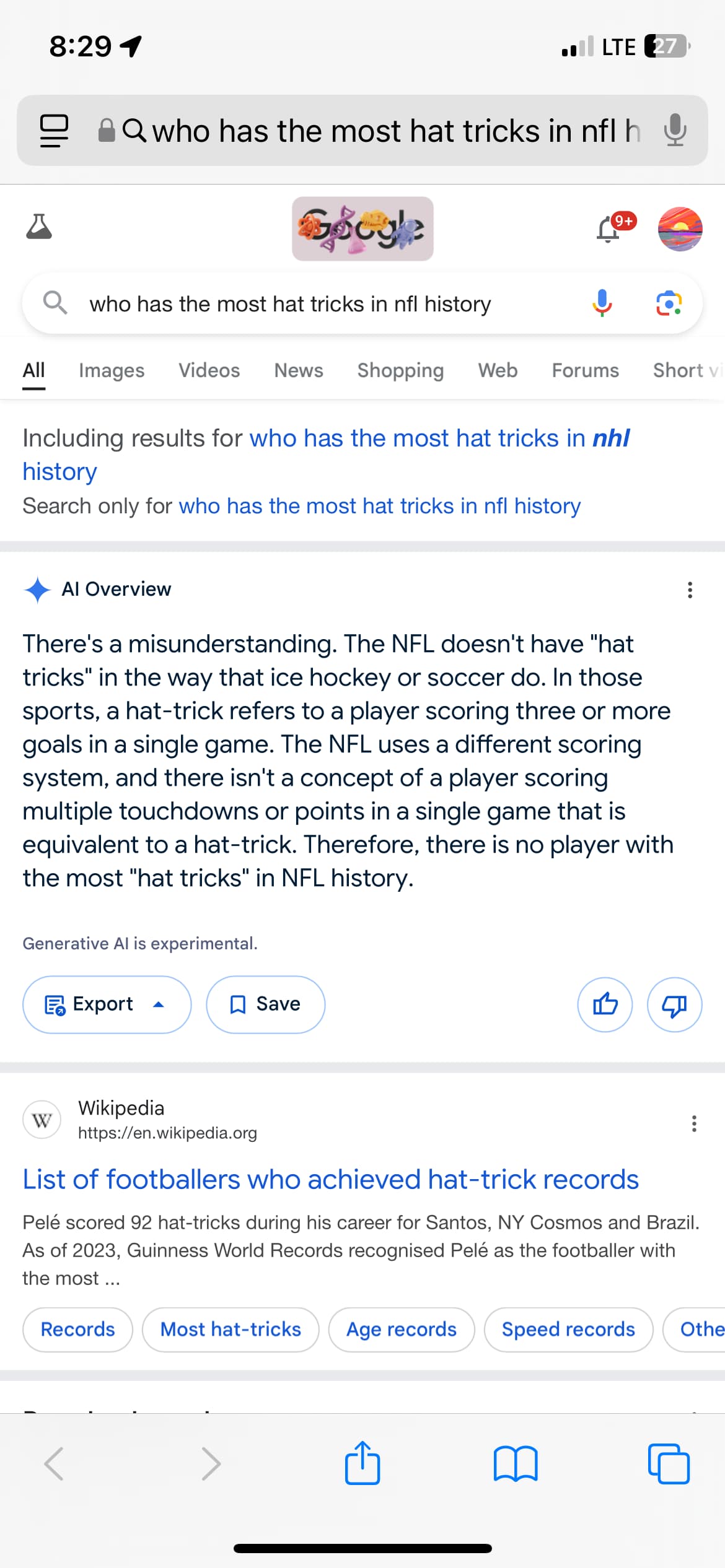Start voice search with colored microphone
Viewport: 725px width, 1568px height.
(602, 303)
